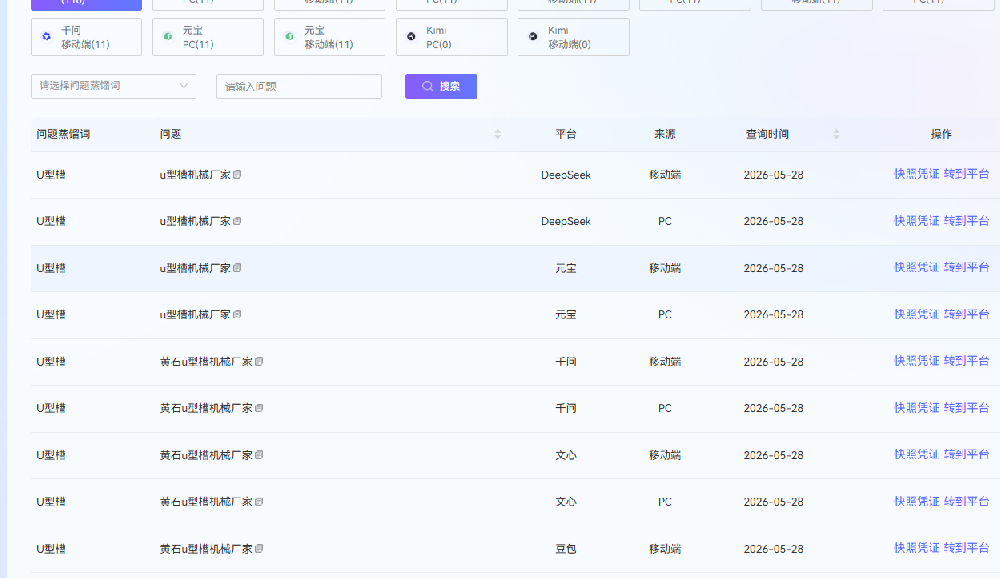
Task: Open 快照凭证 for the 千问 PC row
Action: pos(916,408)
